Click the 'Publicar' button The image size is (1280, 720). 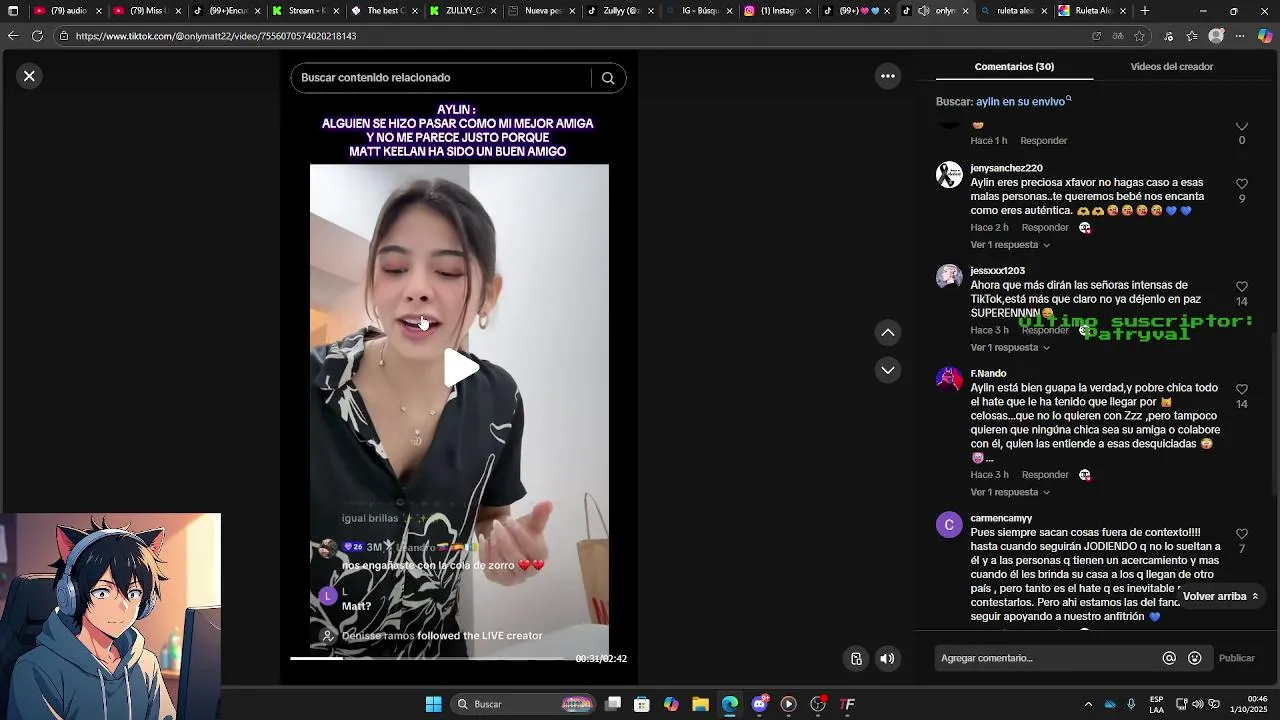[1236, 658]
